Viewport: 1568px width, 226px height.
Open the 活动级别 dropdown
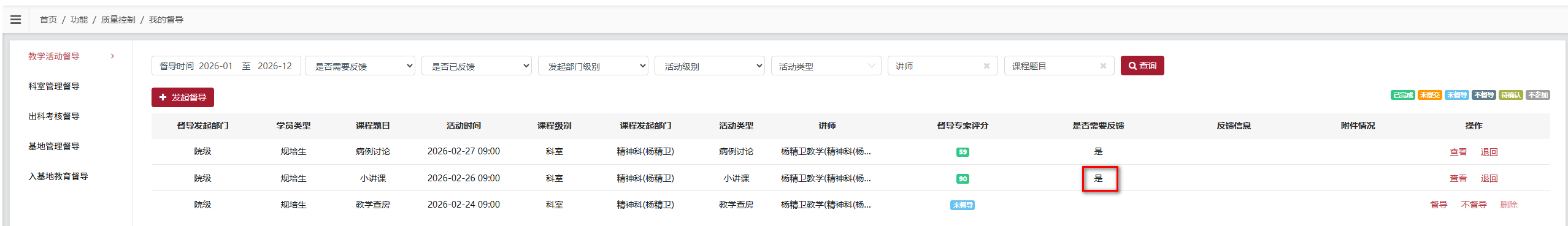(x=710, y=66)
